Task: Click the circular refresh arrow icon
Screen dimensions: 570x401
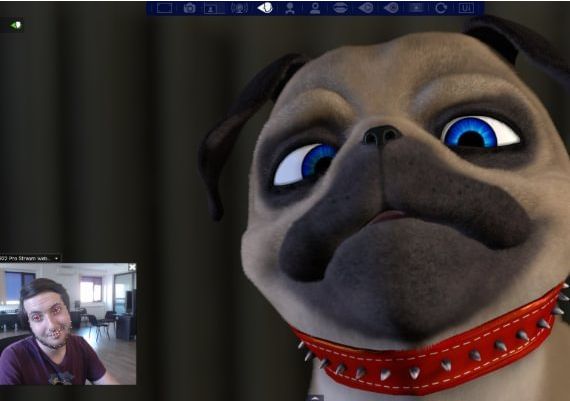Action: pos(441,8)
